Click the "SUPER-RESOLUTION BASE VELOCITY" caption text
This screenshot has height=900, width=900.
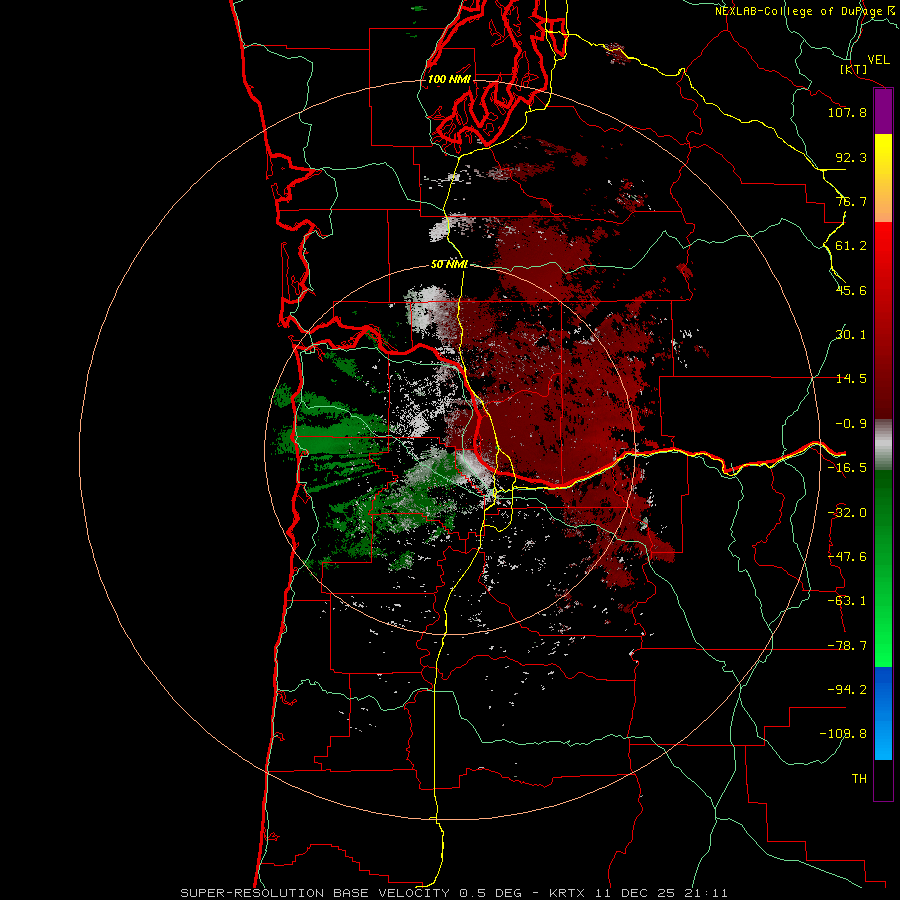point(315,893)
